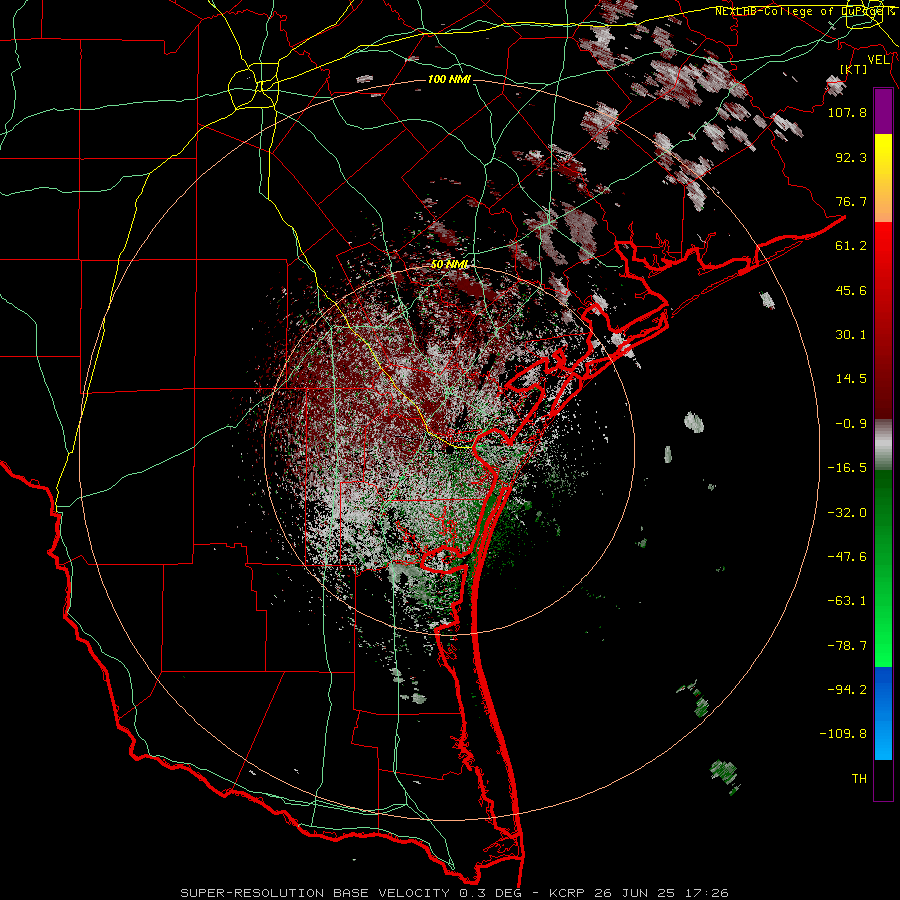This screenshot has width=900, height=900.
Task: Pick the gray near-zero segment of the velocity scale
Action: 883,443
